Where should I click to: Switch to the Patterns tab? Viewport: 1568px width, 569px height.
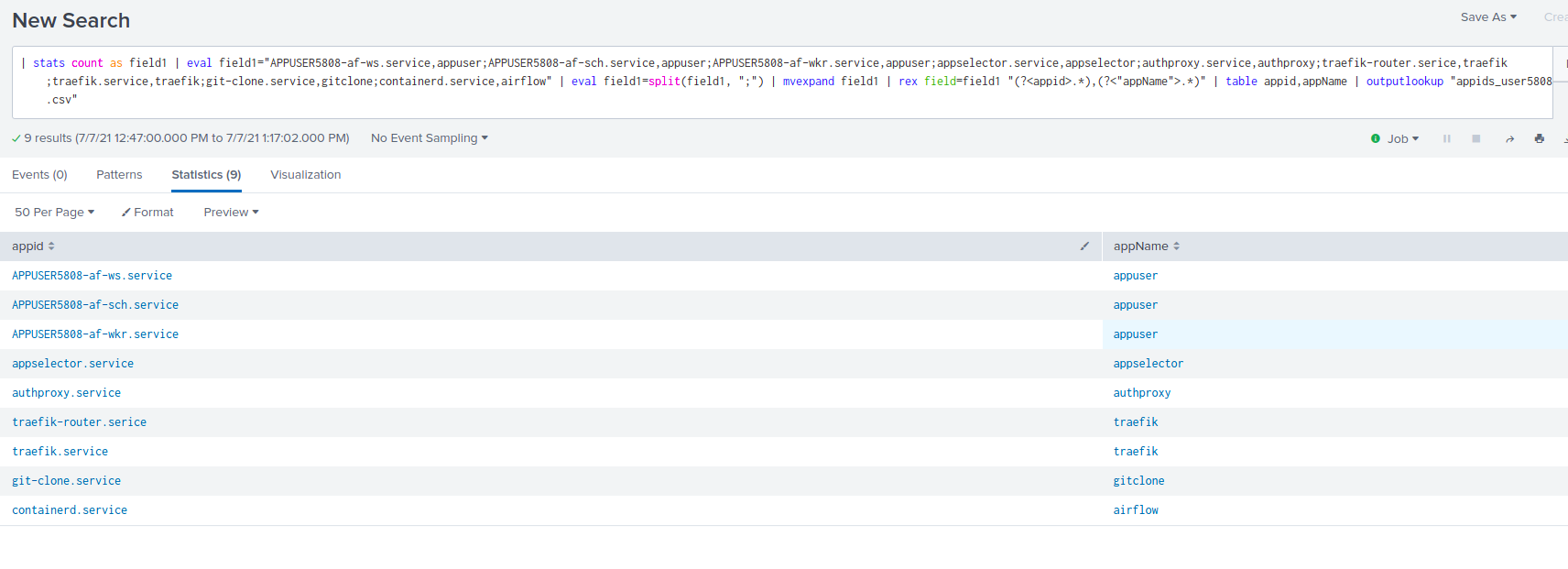pos(119,175)
